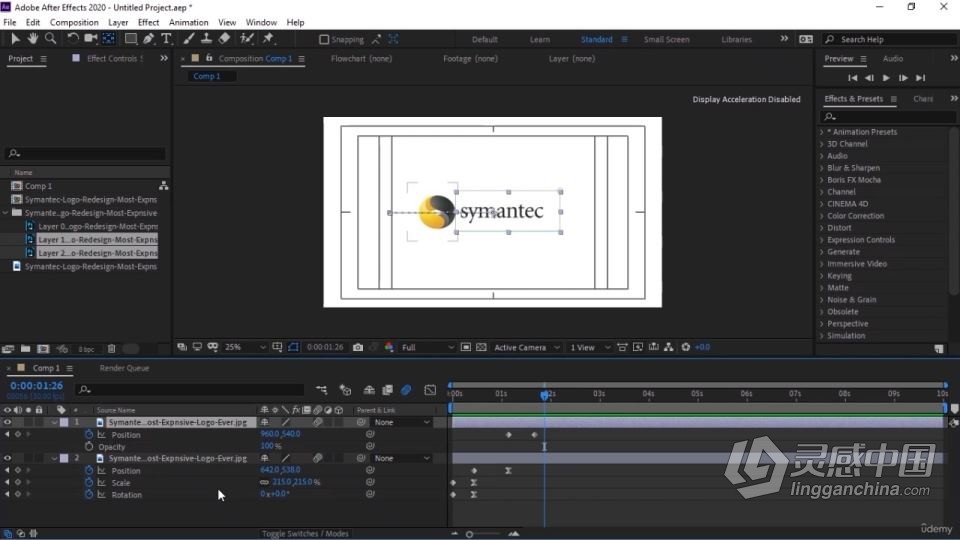Click the Libraries workspace button

(x=737, y=39)
